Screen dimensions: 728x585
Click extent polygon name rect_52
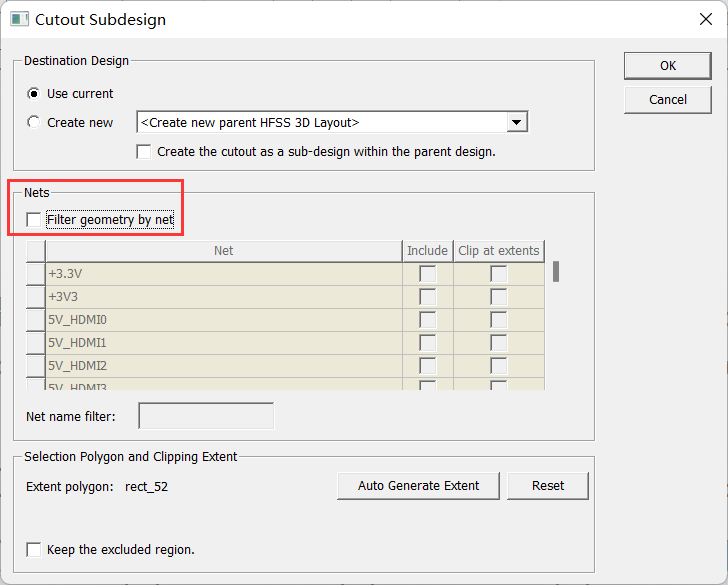[x=146, y=487]
